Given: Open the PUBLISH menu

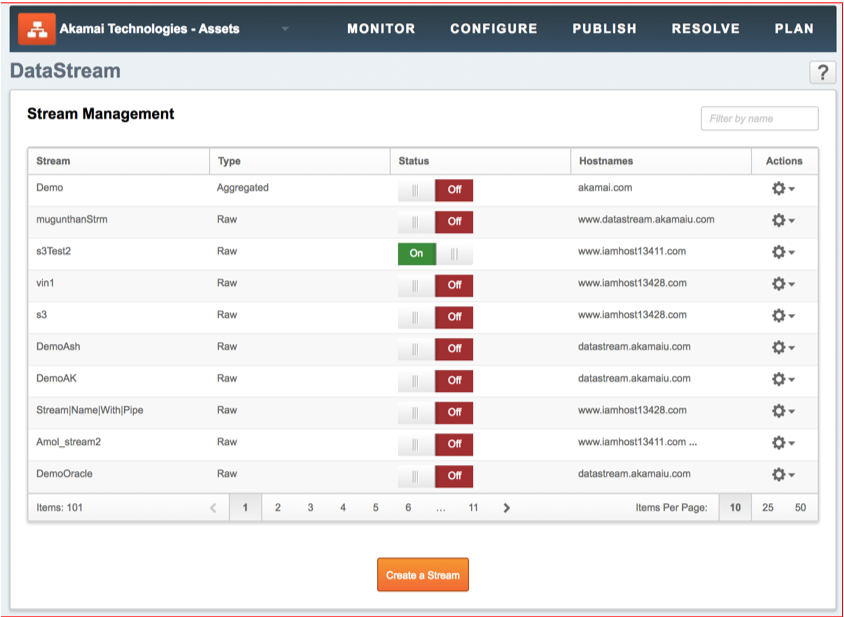Looking at the screenshot, I should click(x=604, y=29).
